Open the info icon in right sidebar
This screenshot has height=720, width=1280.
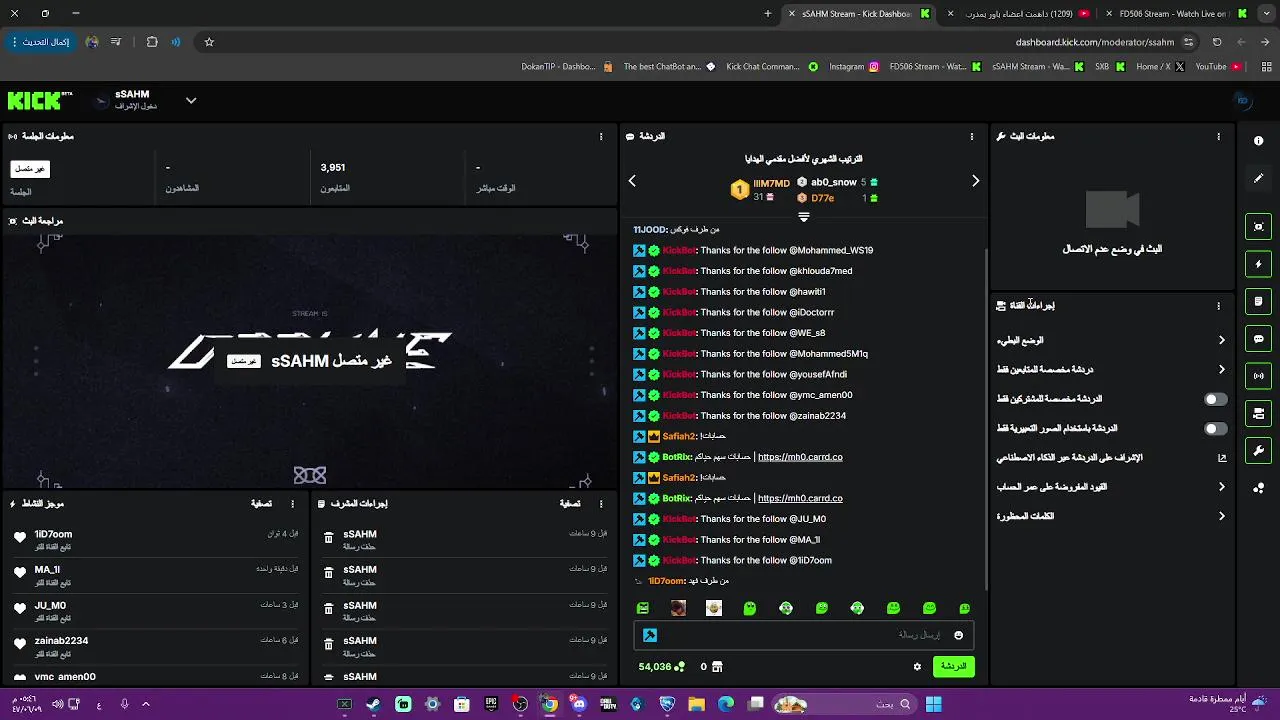click(1259, 141)
